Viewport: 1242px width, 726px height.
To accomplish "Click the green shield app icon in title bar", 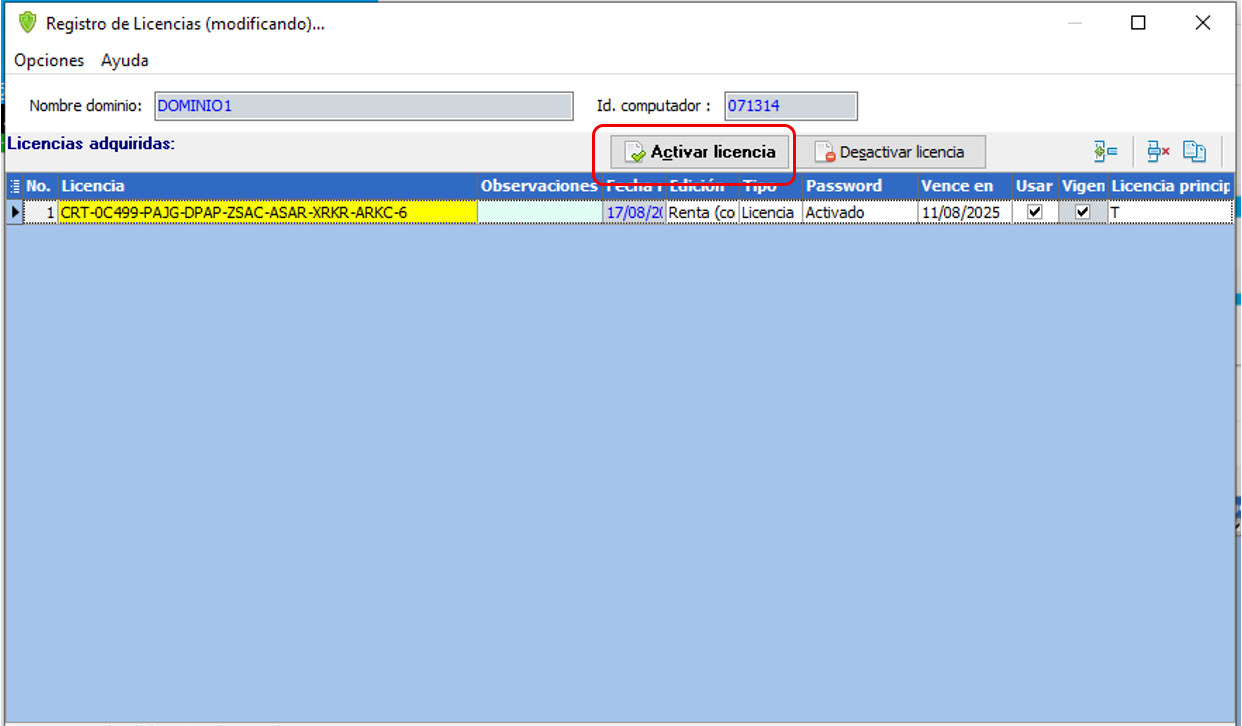I will point(27,23).
